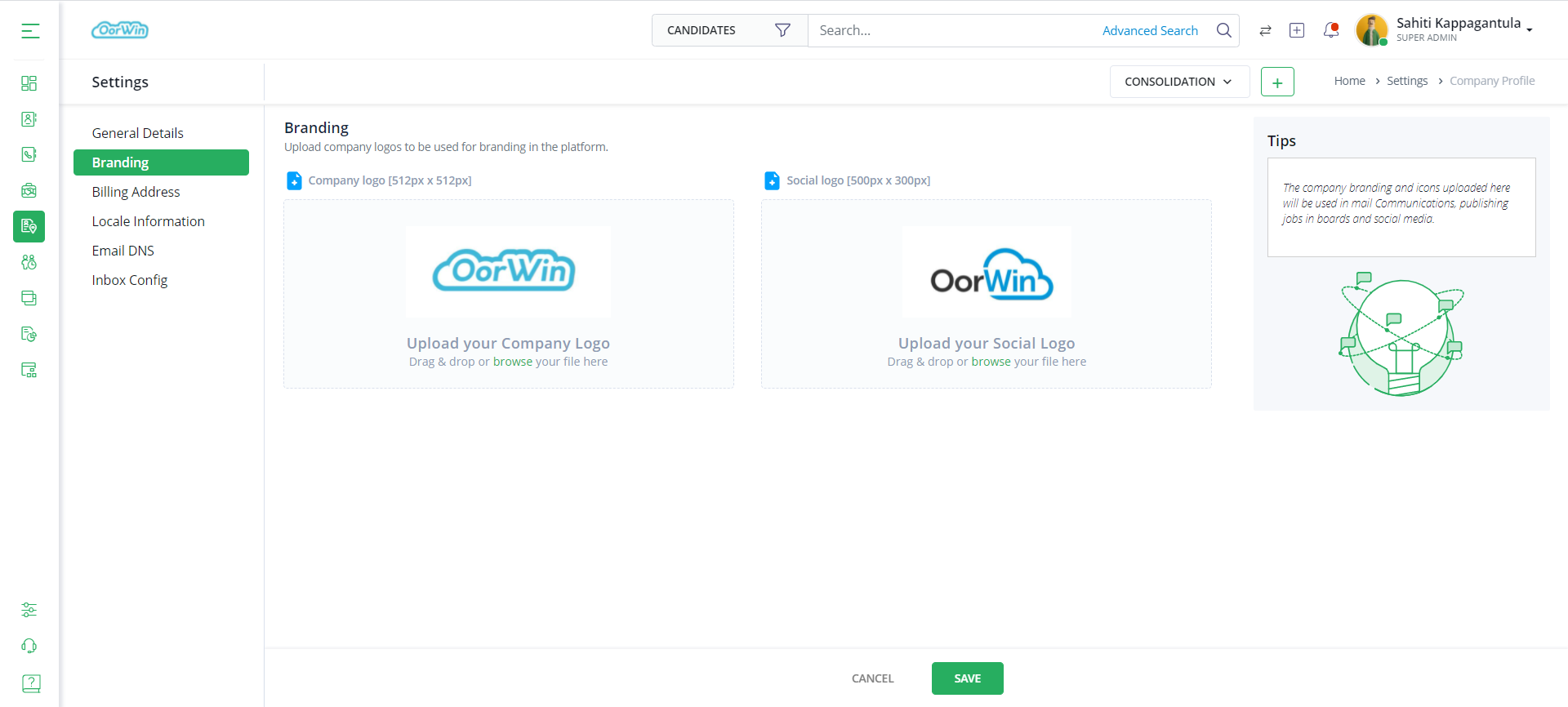Click the CANCEL button
The width and height of the screenshot is (1568, 707).
pyautogui.click(x=872, y=678)
